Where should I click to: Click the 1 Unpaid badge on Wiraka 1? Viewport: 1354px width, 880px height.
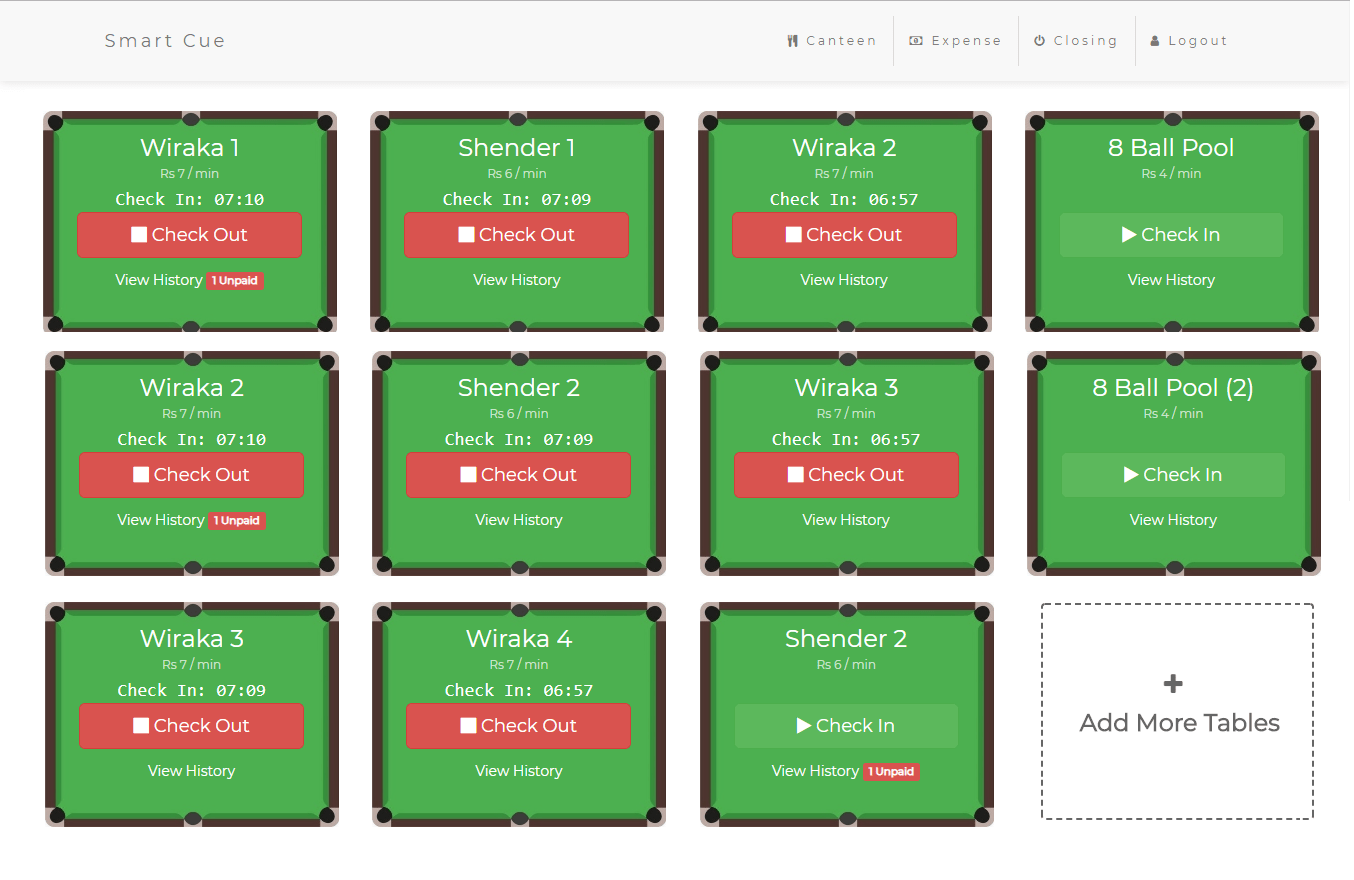[235, 281]
